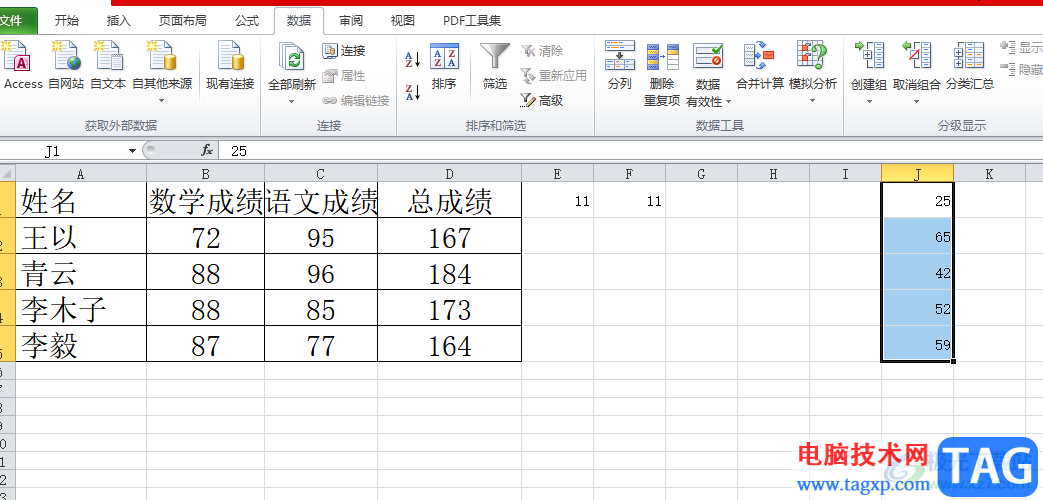Select cell J5 with value 59

tap(917, 344)
